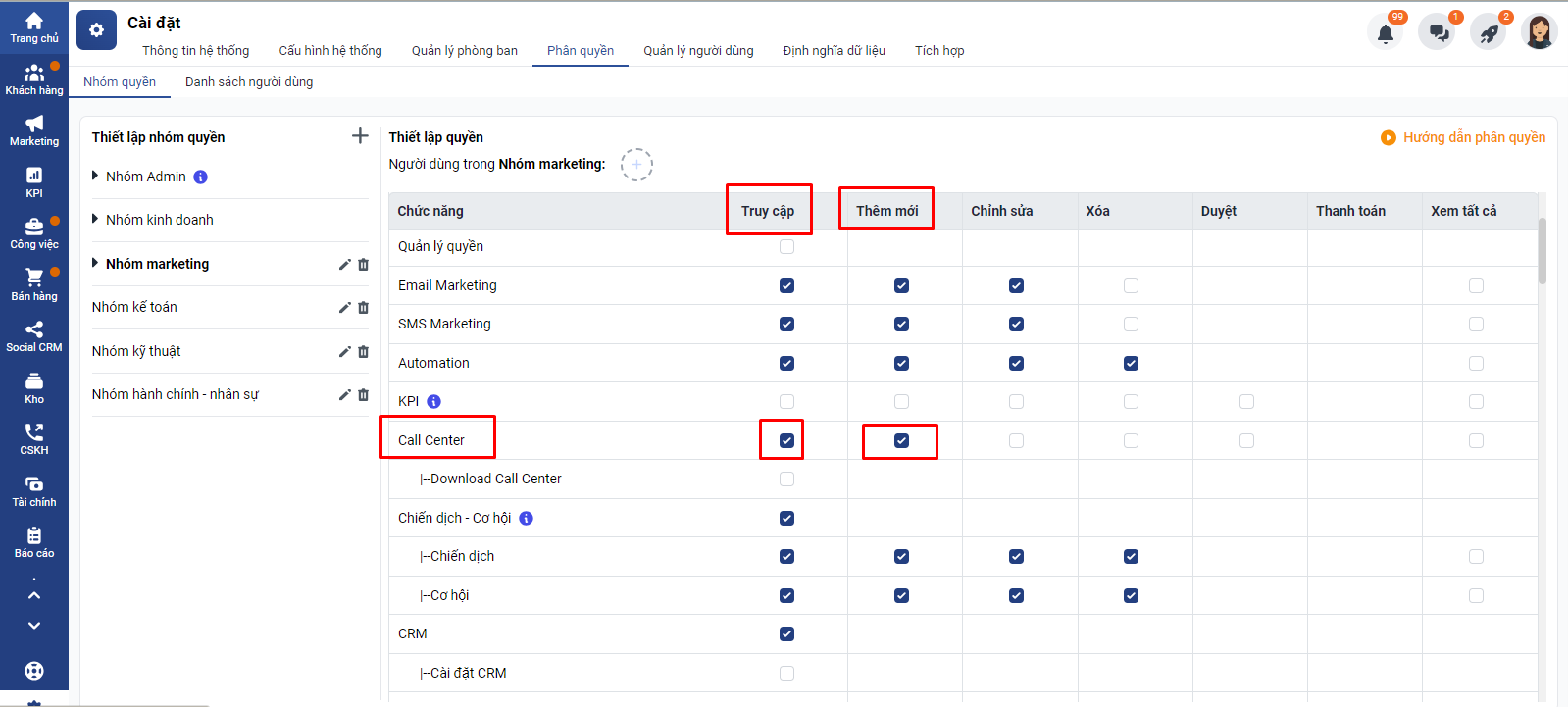Viewport: 1568px width, 707px height.
Task: Open the CSKH sidebar icon
Action: [34, 438]
